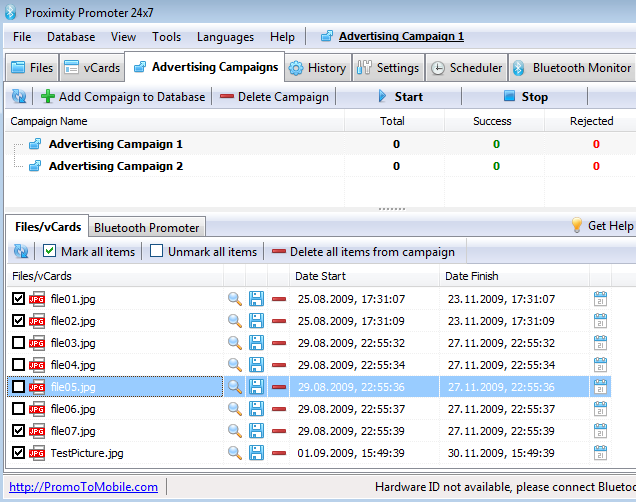Click the splitter handle between the panels
This screenshot has height=502, width=636.
click(x=391, y=209)
